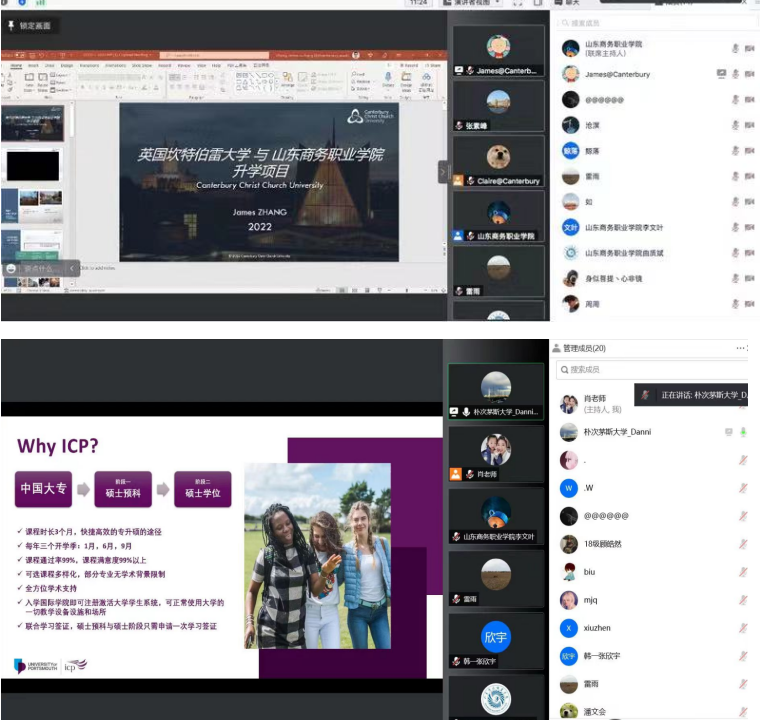Collapse the video strip with side arrow
This screenshot has height=720, width=760.
pos(443,172)
